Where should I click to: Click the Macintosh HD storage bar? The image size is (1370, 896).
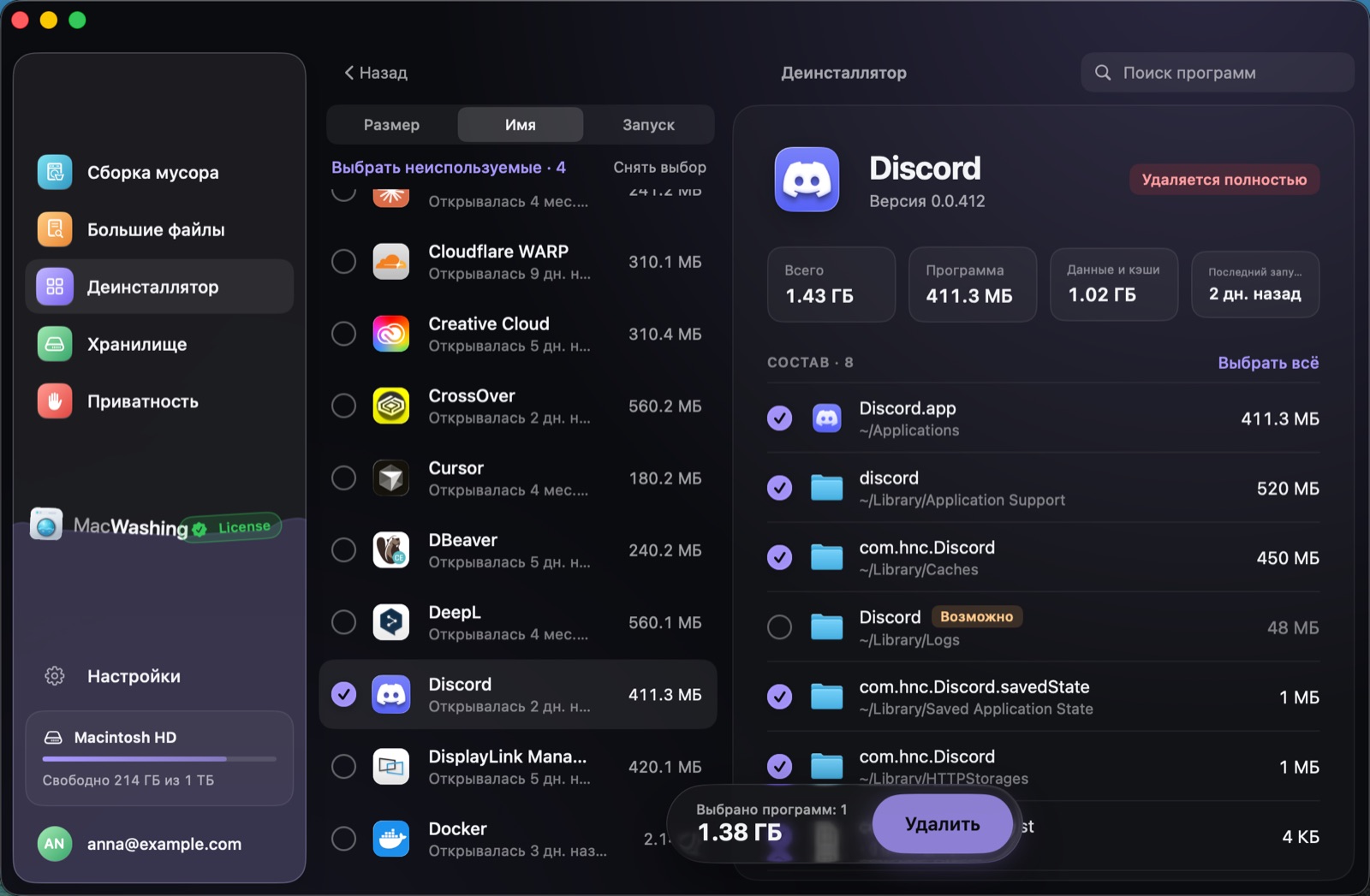159,758
